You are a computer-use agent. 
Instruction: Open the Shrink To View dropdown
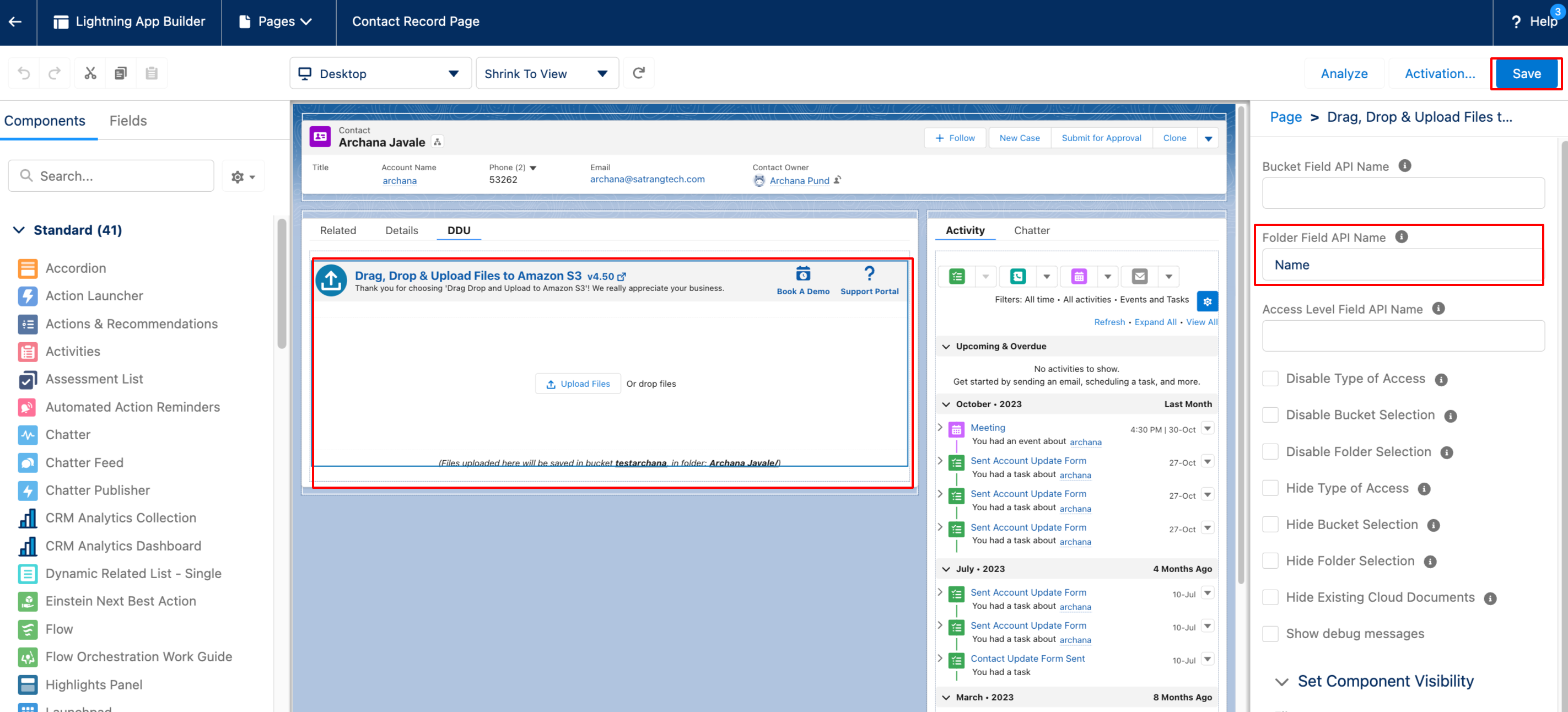pos(547,74)
